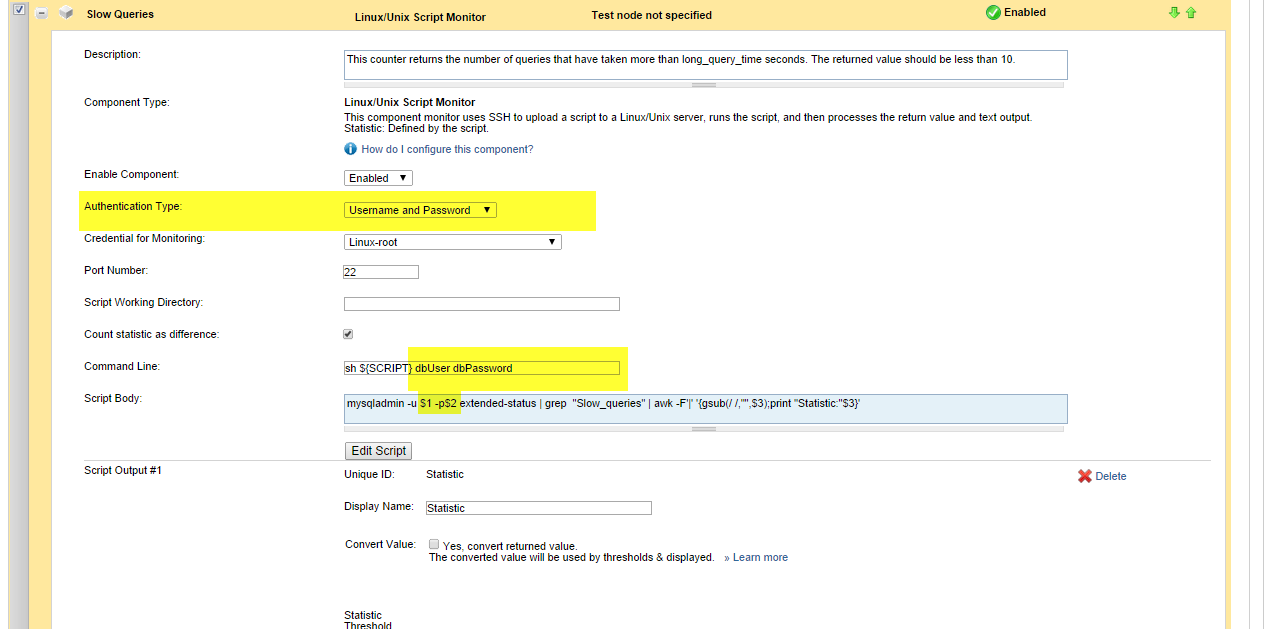Click the Edit Script button
The height and width of the screenshot is (629, 1269).
(378, 450)
